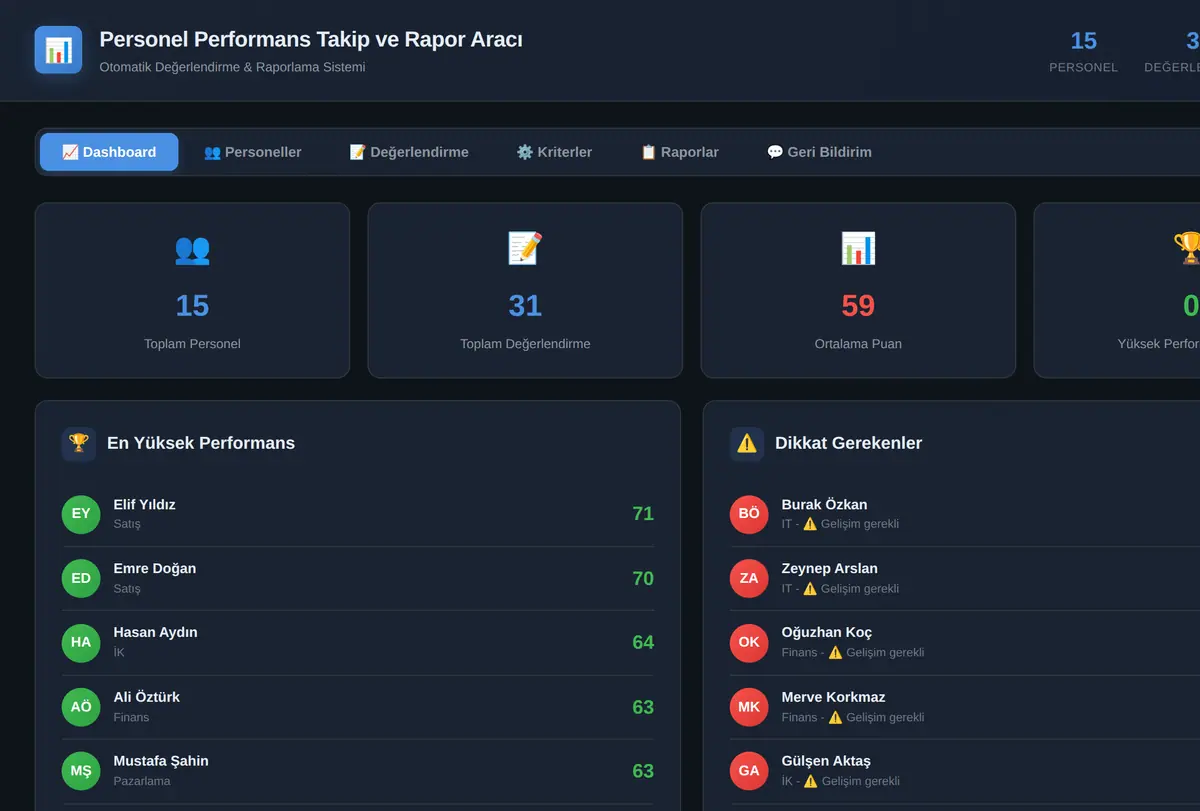Viewport: 1200px width, 811px height.
Task: Click the OK avatar for Oğuzhan Koç
Action: [x=749, y=642]
